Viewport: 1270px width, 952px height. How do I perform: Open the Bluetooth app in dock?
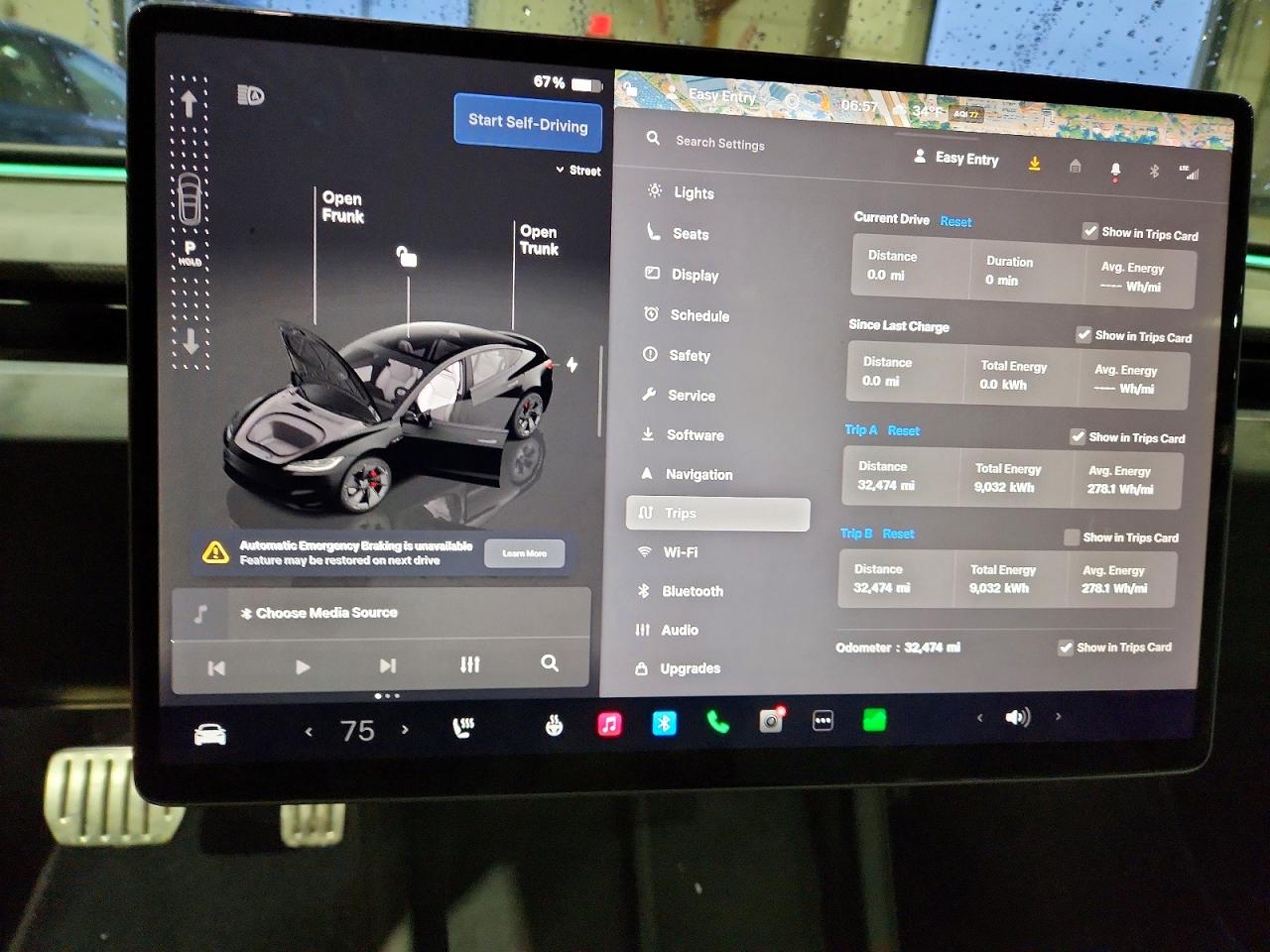click(664, 723)
